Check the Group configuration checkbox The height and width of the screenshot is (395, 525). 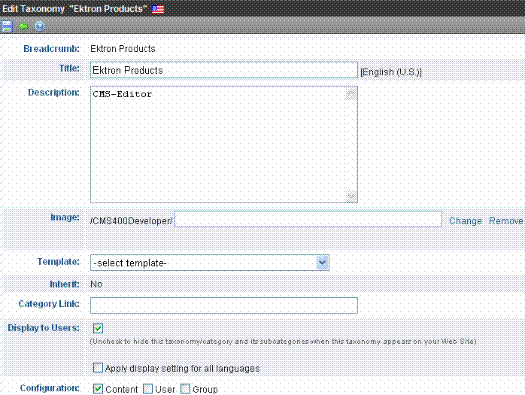tap(185, 389)
